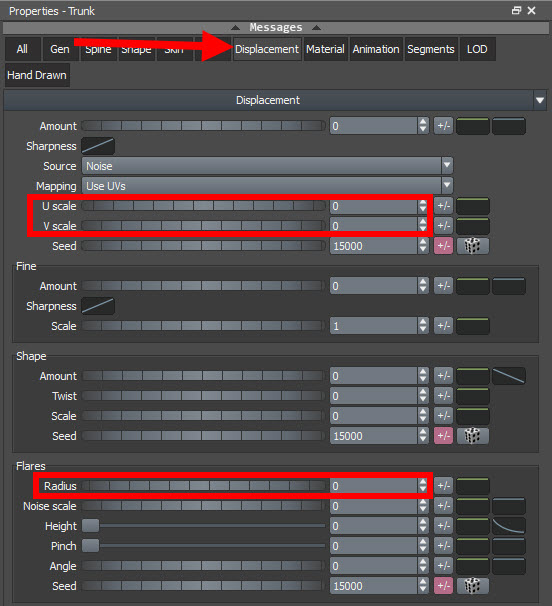The width and height of the screenshot is (552, 606).
Task: Toggle variance on Displacement Amount
Action: click(443, 126)
